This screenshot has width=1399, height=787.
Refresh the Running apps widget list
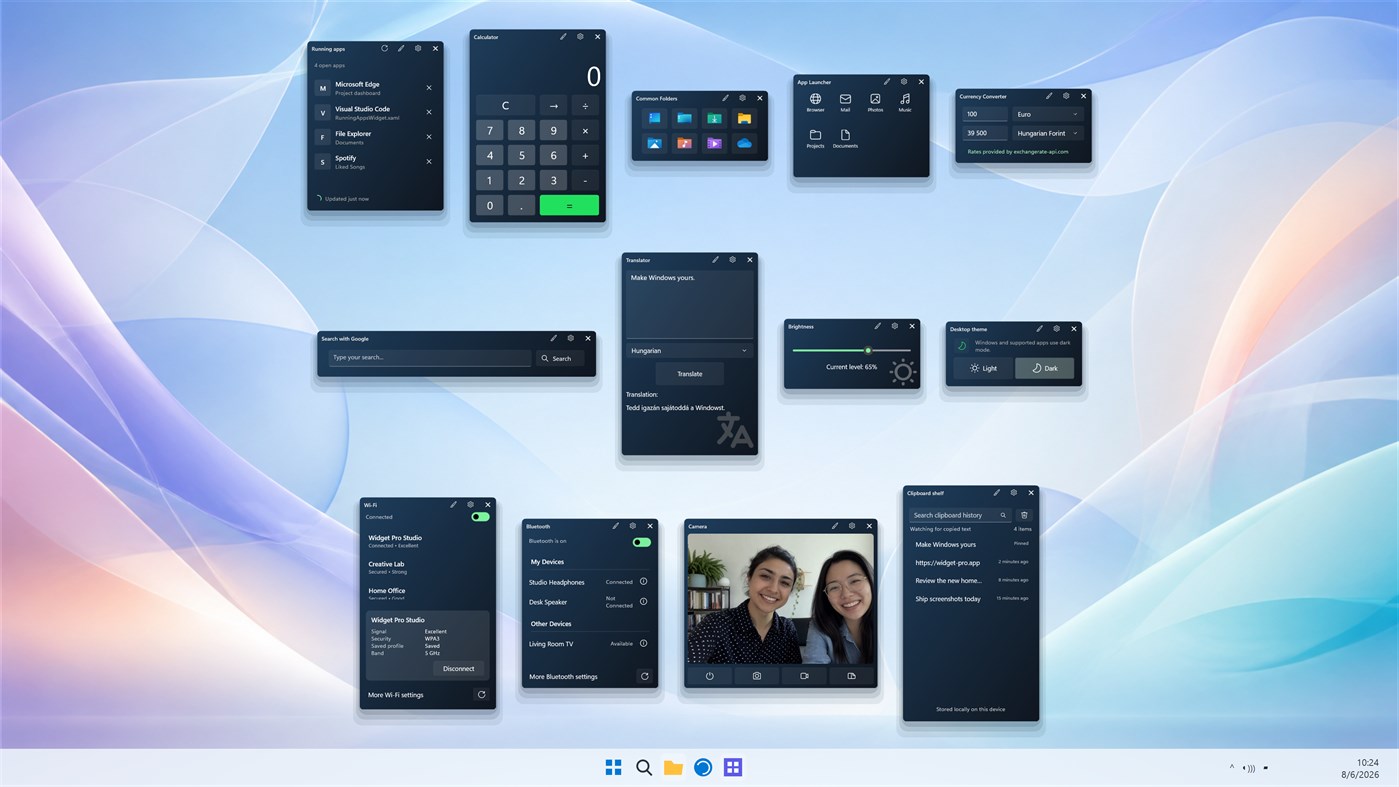384,48
